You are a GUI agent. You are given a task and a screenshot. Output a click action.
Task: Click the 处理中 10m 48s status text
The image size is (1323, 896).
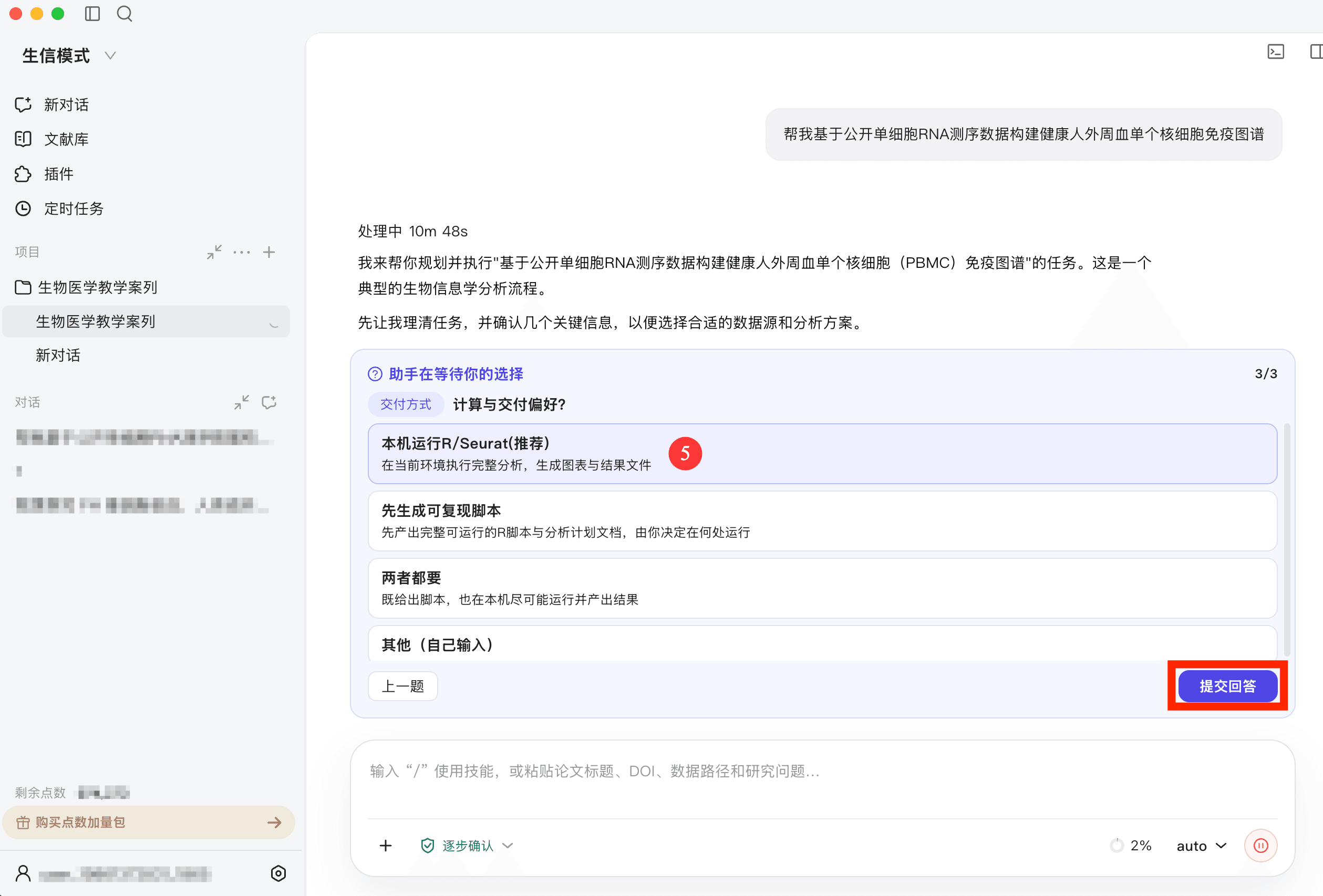tap(413, 232)
